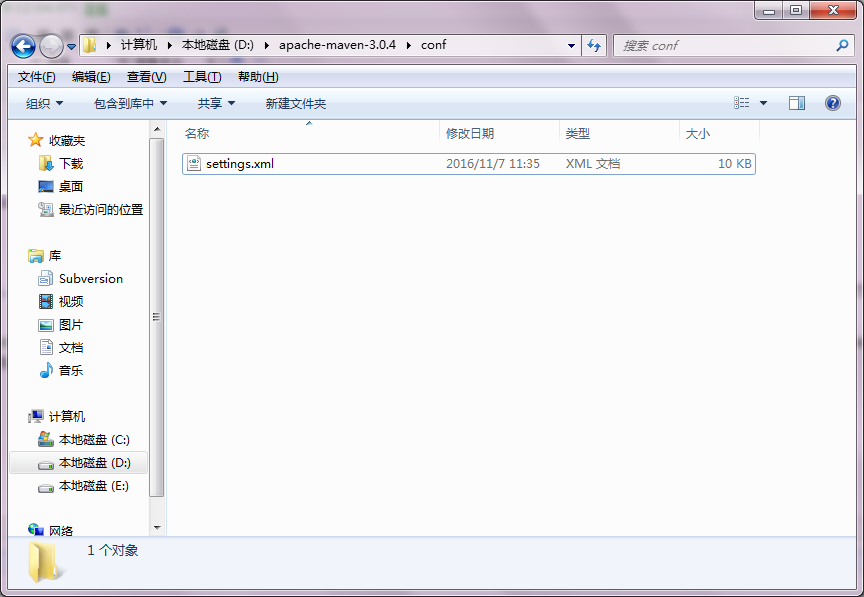
Task: Minimize the Explorer window
Action: [x=769, y=10]
